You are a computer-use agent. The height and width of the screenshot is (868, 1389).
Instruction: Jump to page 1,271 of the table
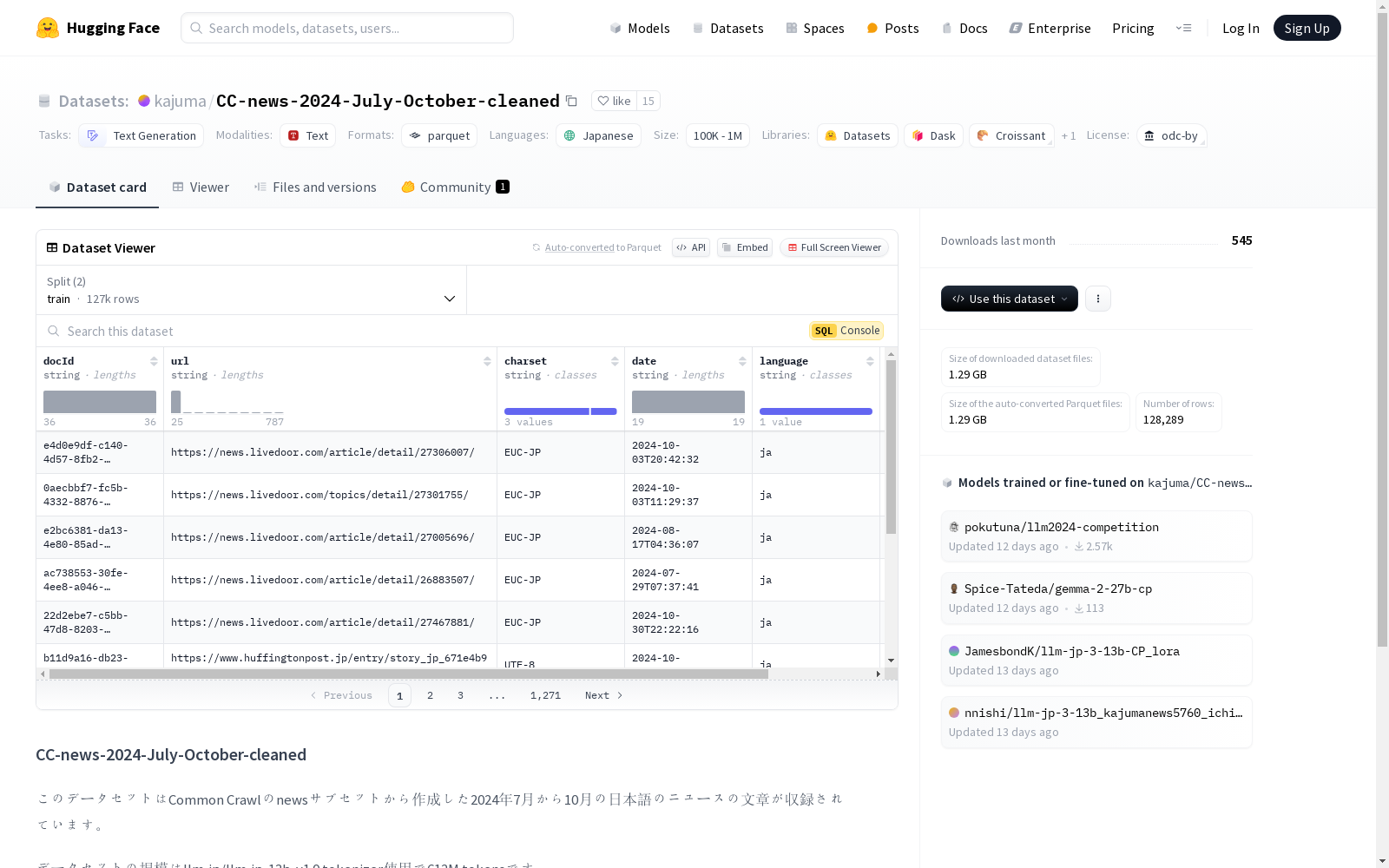pos(545,695)
